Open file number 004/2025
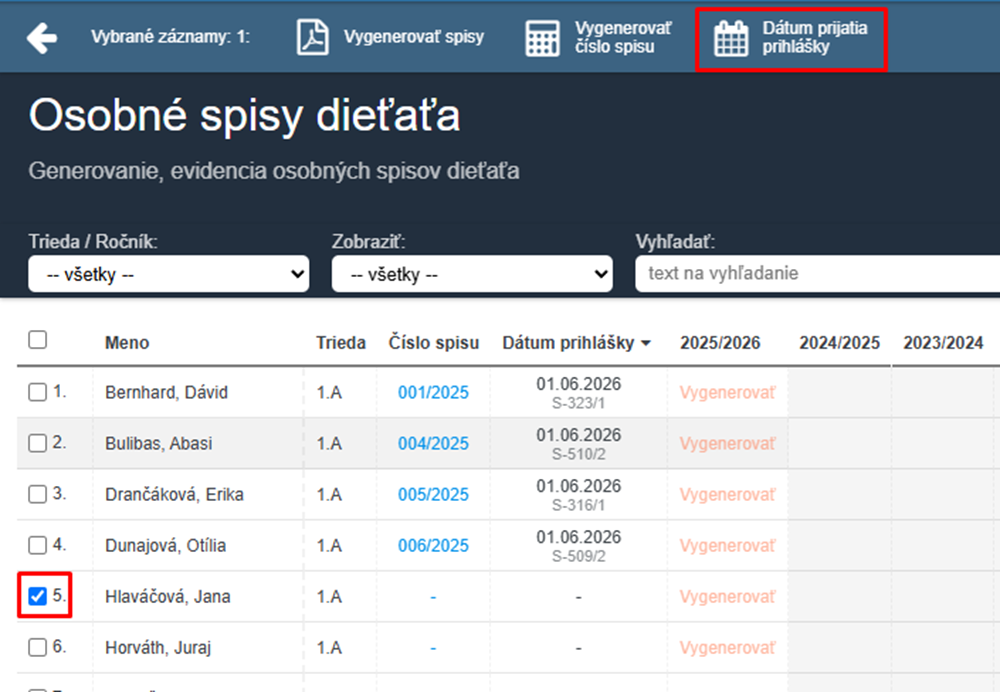Image resolution: width=1000 pixels, height=692 pixels. point(433,443)
